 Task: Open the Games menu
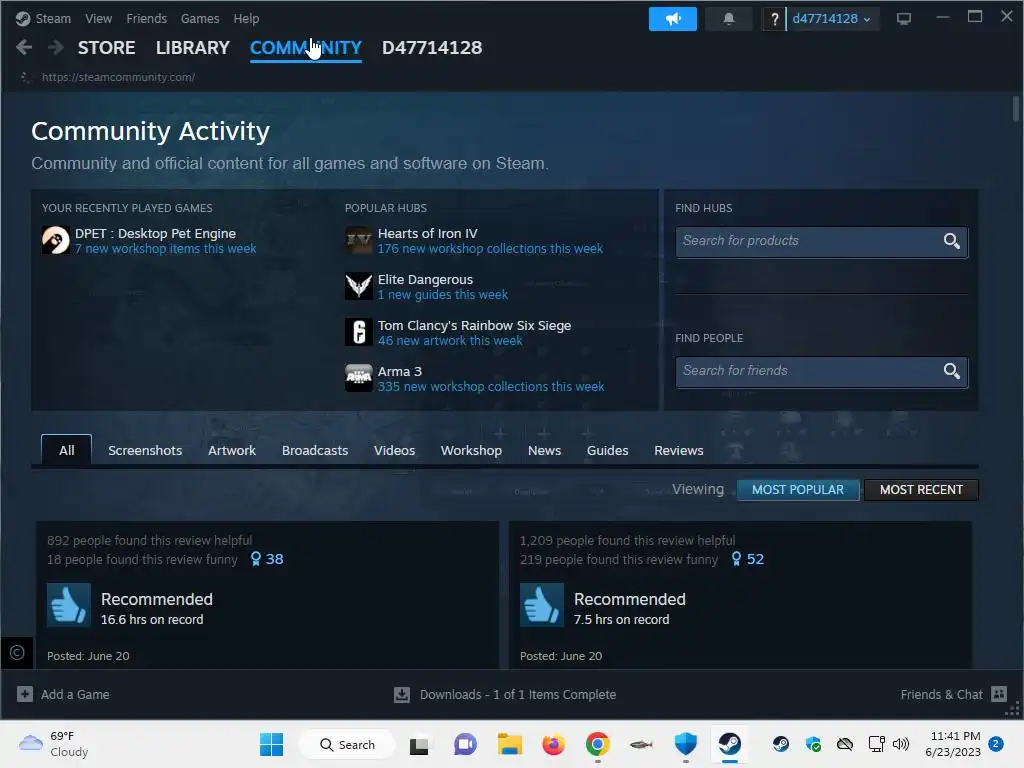200,19
